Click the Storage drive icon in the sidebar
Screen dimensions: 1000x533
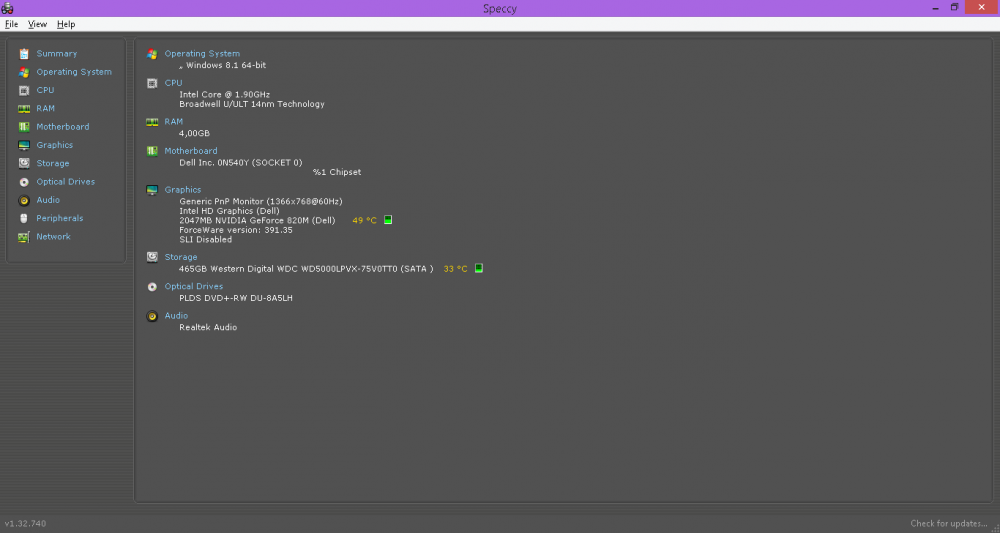coord(24,163)
